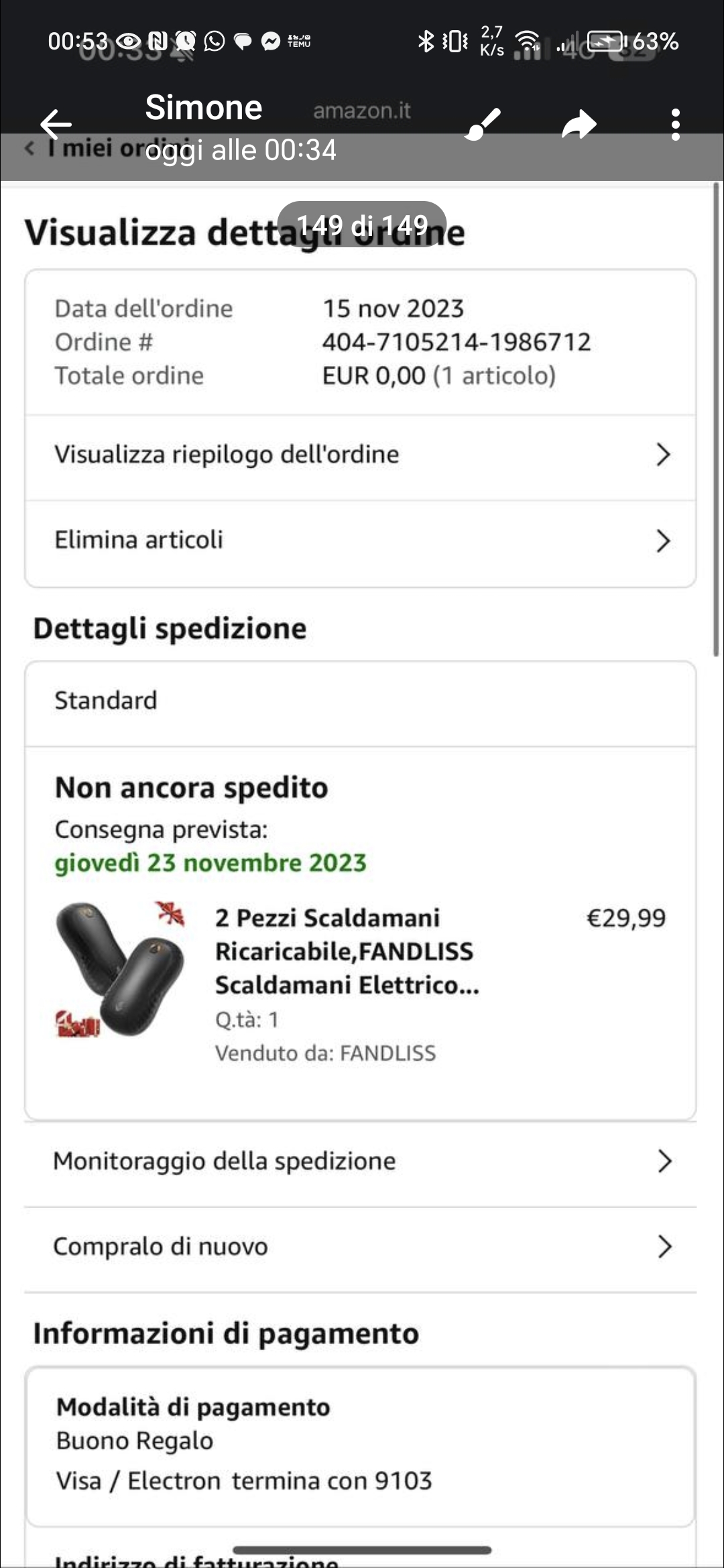The width and height of the screenshot is (724, 1568).
Task: Tap the sender name Simone
Action: click(x=204, y=108)
